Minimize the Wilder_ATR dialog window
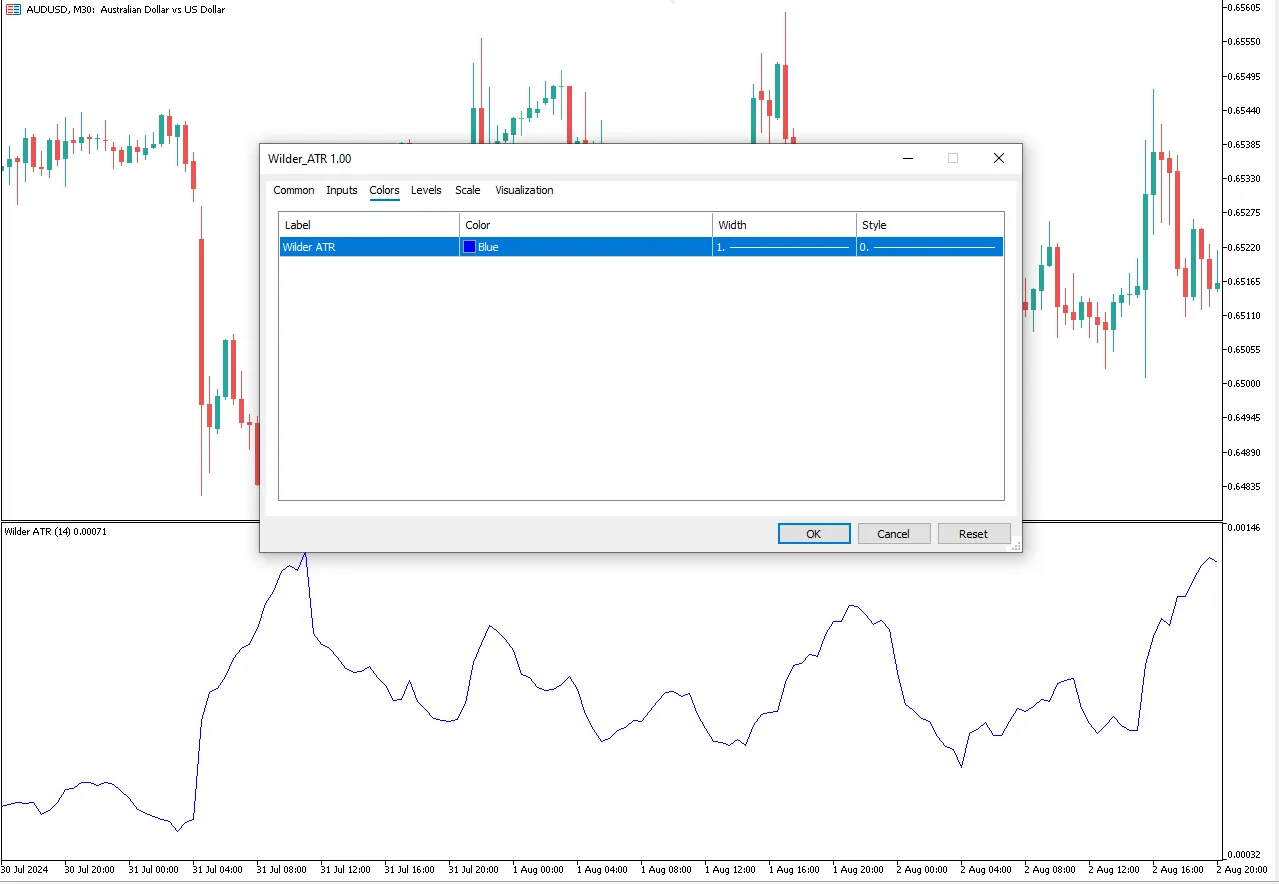Screen dimensions: 1279x884 (908, 158)
